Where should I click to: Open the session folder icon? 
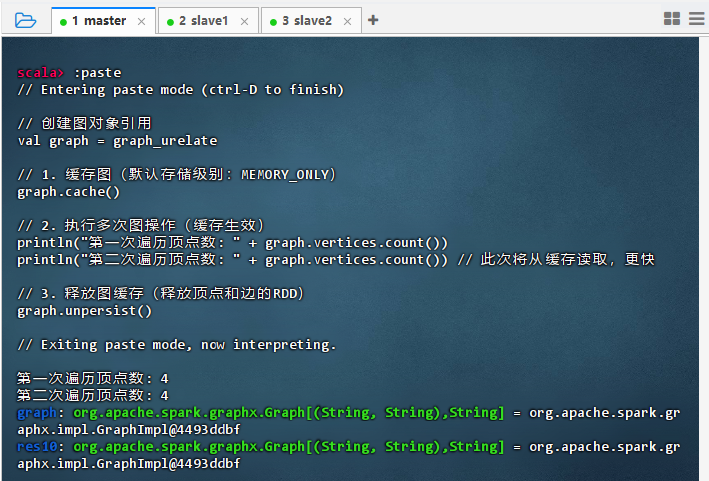click(x=25, y=20)
